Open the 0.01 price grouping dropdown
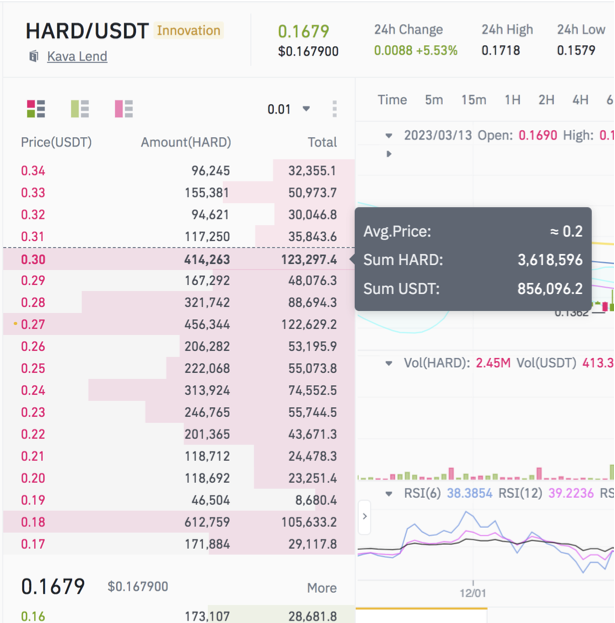The width and height of the screenshot is (615, 623). (288, 109)
